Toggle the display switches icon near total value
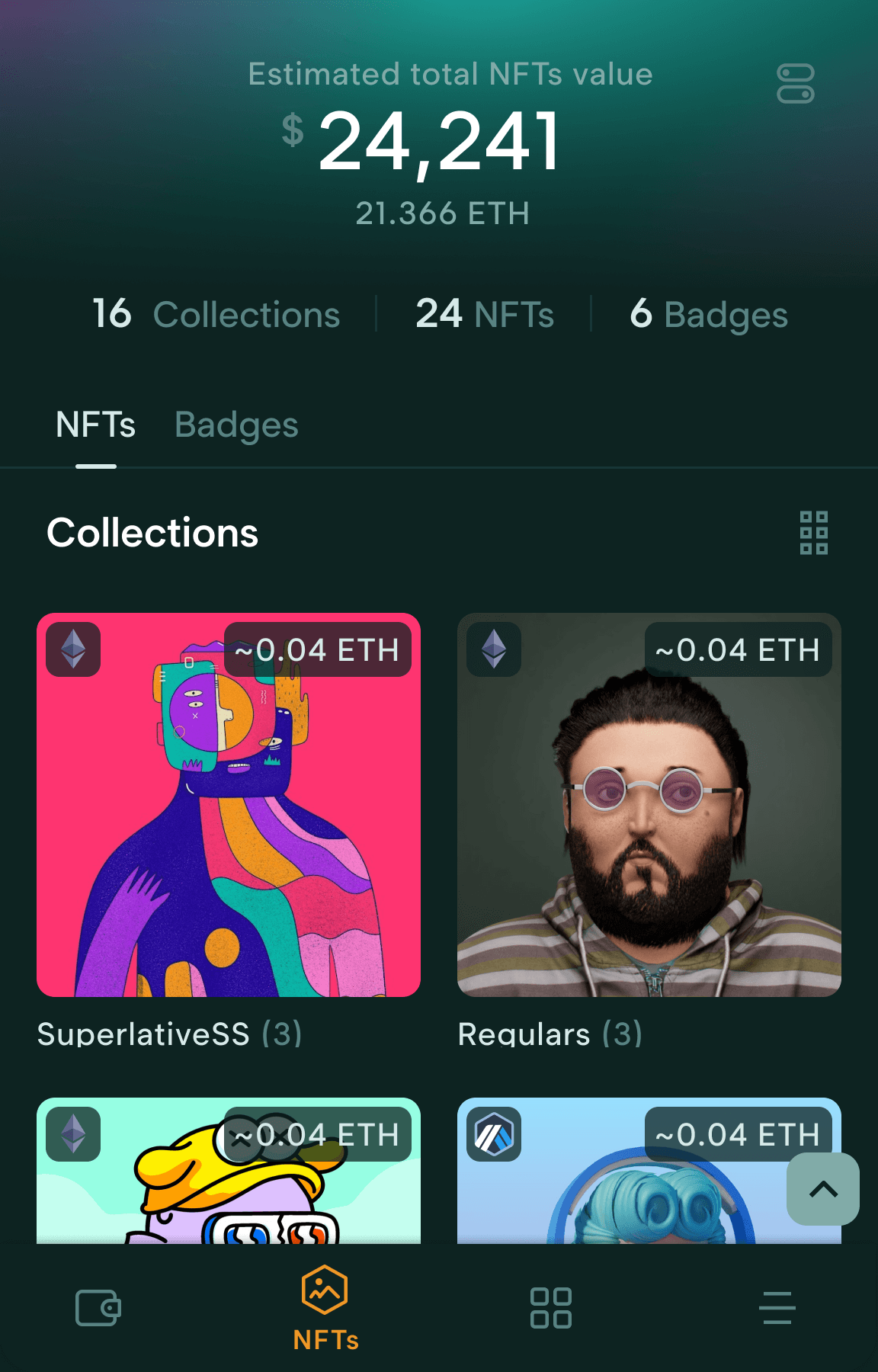The height and width of the screenshot is (1372, 878). pyautogui.click(x=796, y=84)
